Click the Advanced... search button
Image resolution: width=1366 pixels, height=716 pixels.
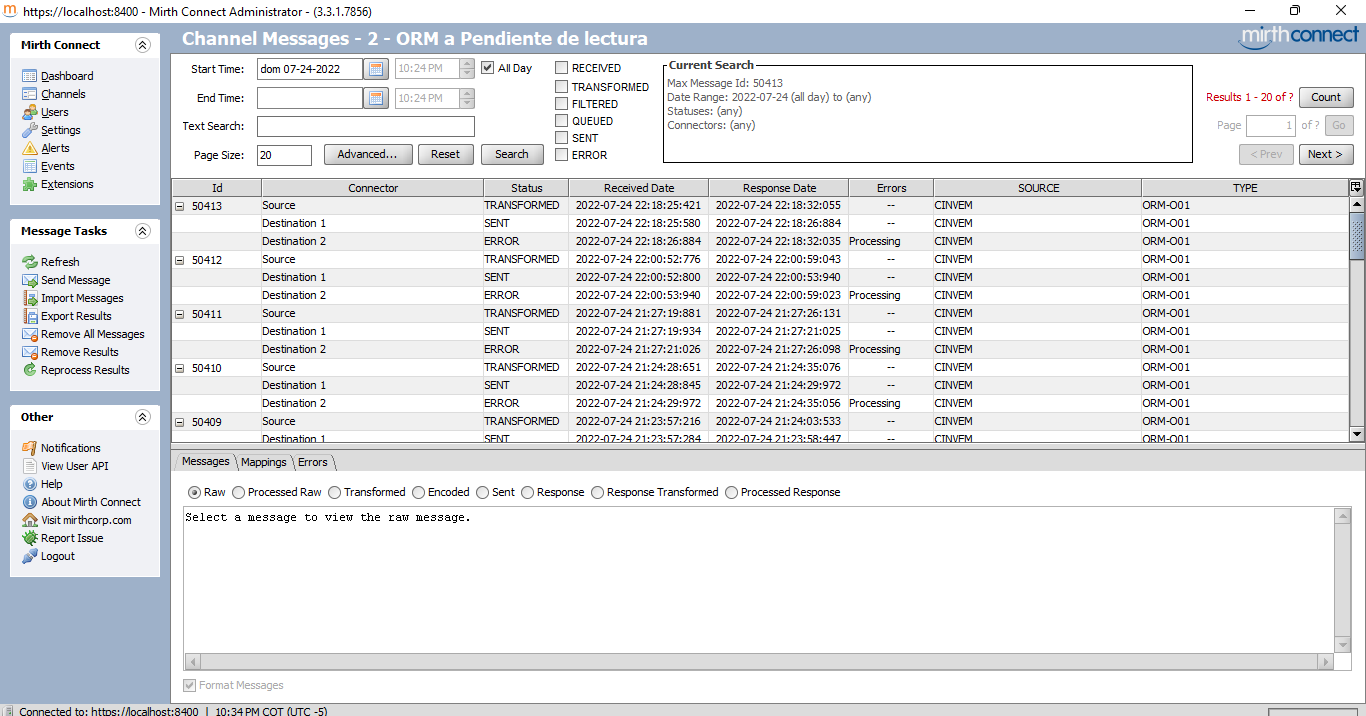tap(367, 154)
